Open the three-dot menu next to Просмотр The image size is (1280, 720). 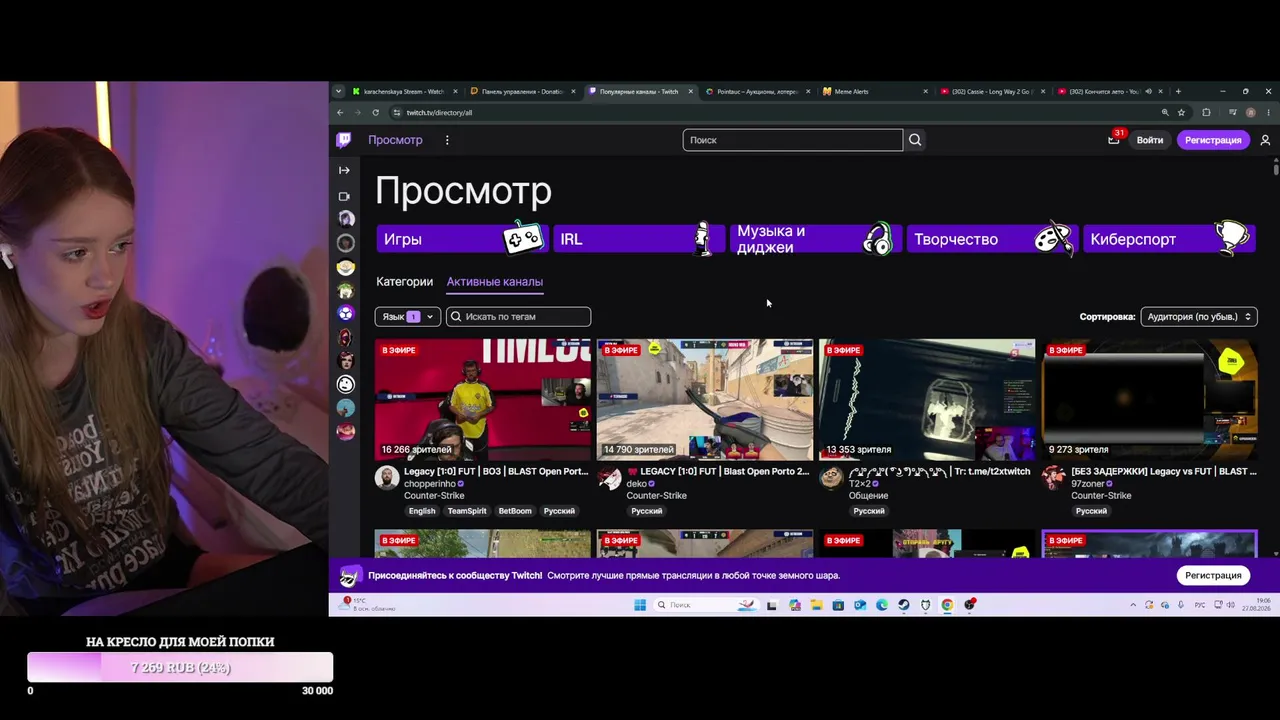pyautogui.click(x=447, y=140)
